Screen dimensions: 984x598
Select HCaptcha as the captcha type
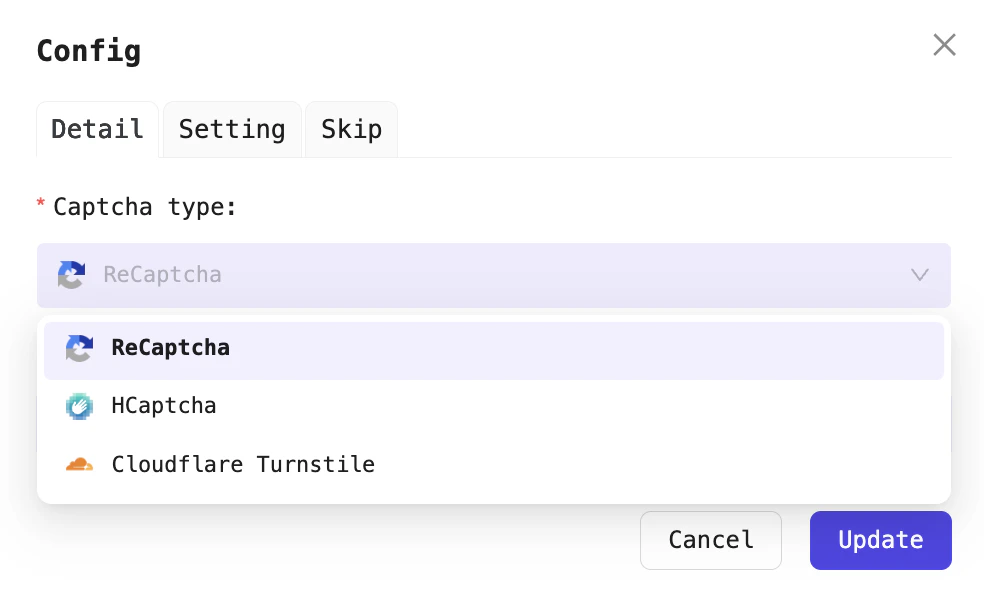(164, 406)
